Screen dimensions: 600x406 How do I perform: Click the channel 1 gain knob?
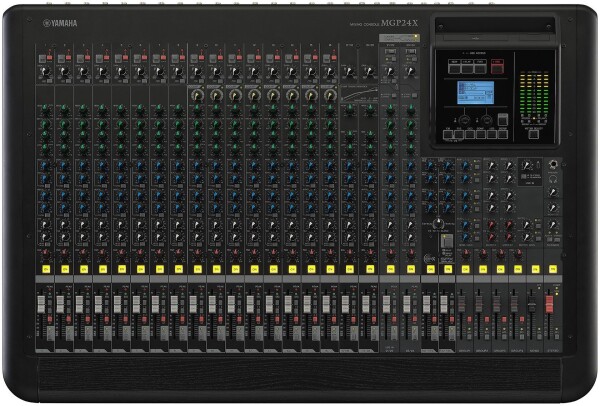click(46, 72)
